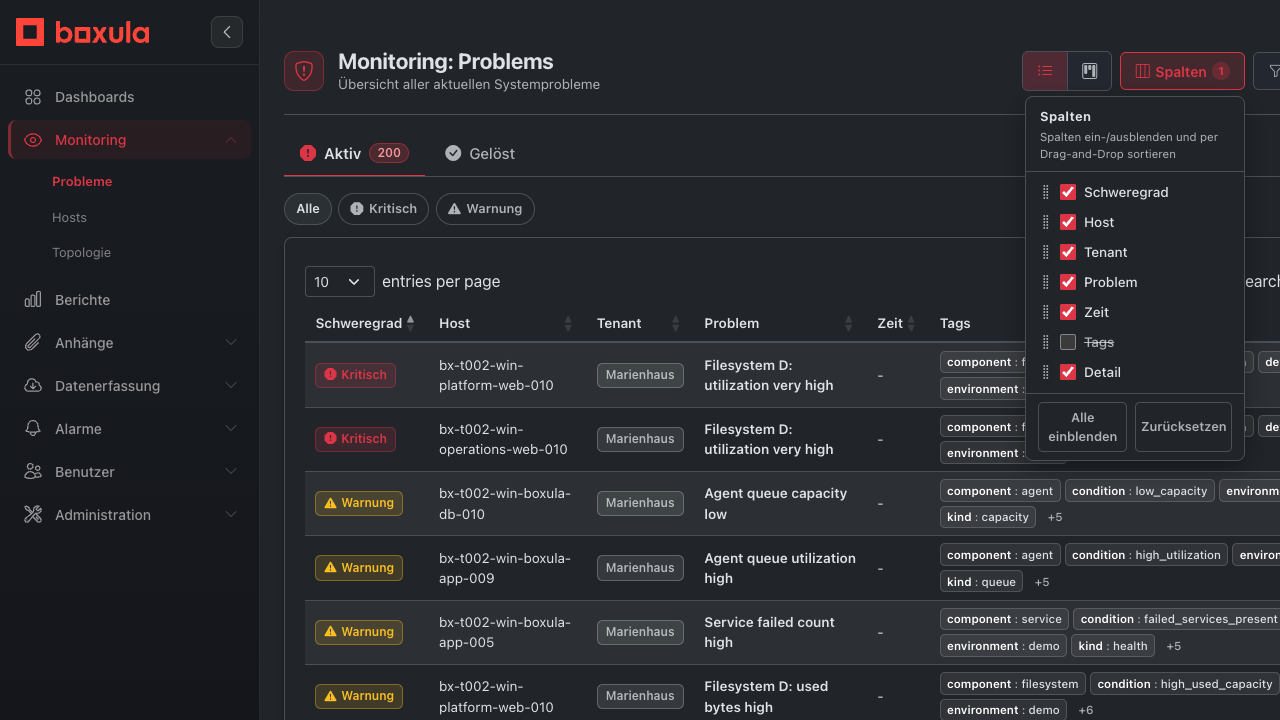Image resolution: width=1280 pixels, height=720 pixels.
Task: Uncheck the Problem column checkbox
Action: 1068,282
